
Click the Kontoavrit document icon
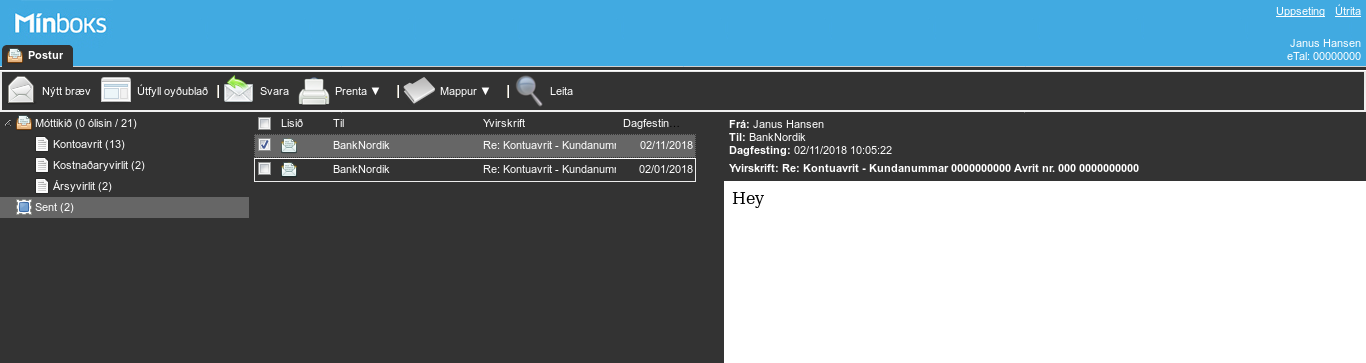[x=42, y=144]
